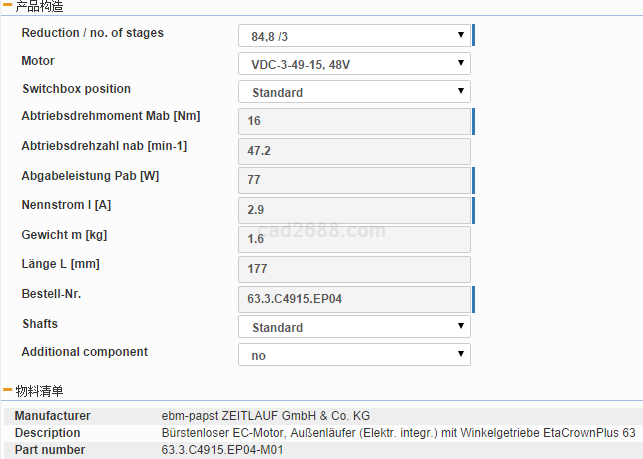The image size is (643, 459).
Task: Select the Länge L field showing 177
Action: tap(354, 269)
